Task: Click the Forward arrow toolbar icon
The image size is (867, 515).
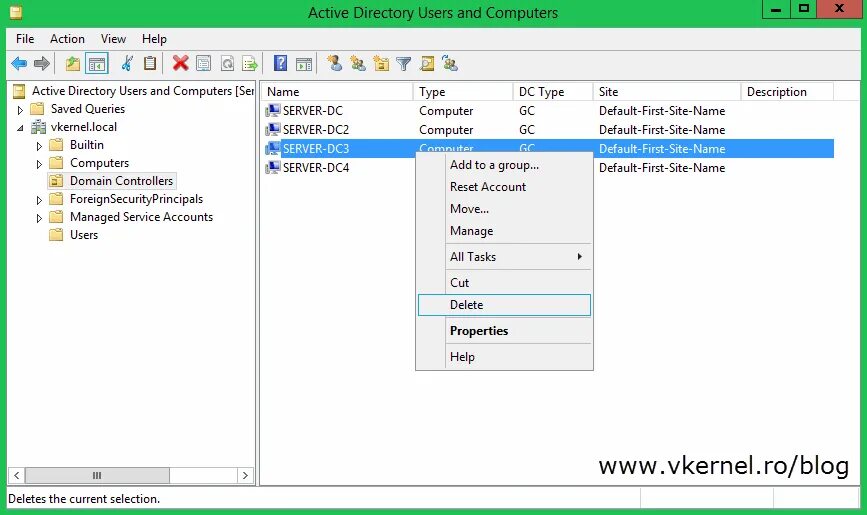Action: 42,64
